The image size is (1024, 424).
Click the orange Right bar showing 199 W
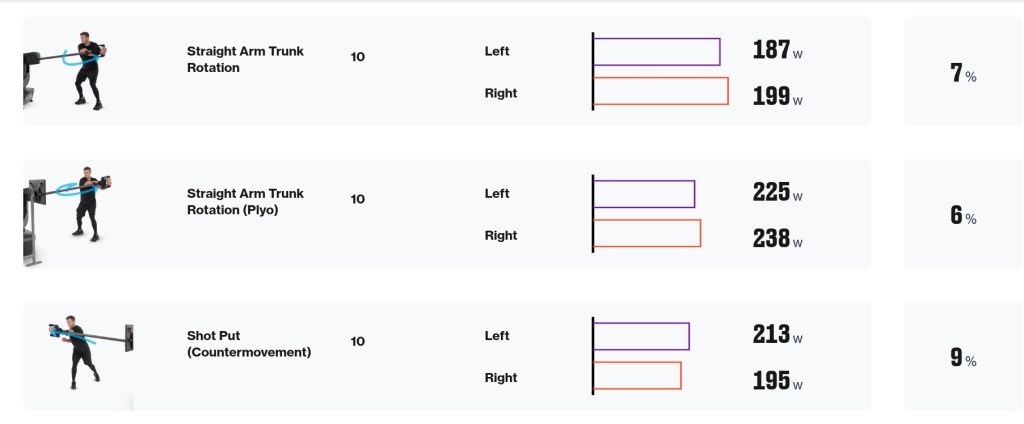(x=661, y=91)
